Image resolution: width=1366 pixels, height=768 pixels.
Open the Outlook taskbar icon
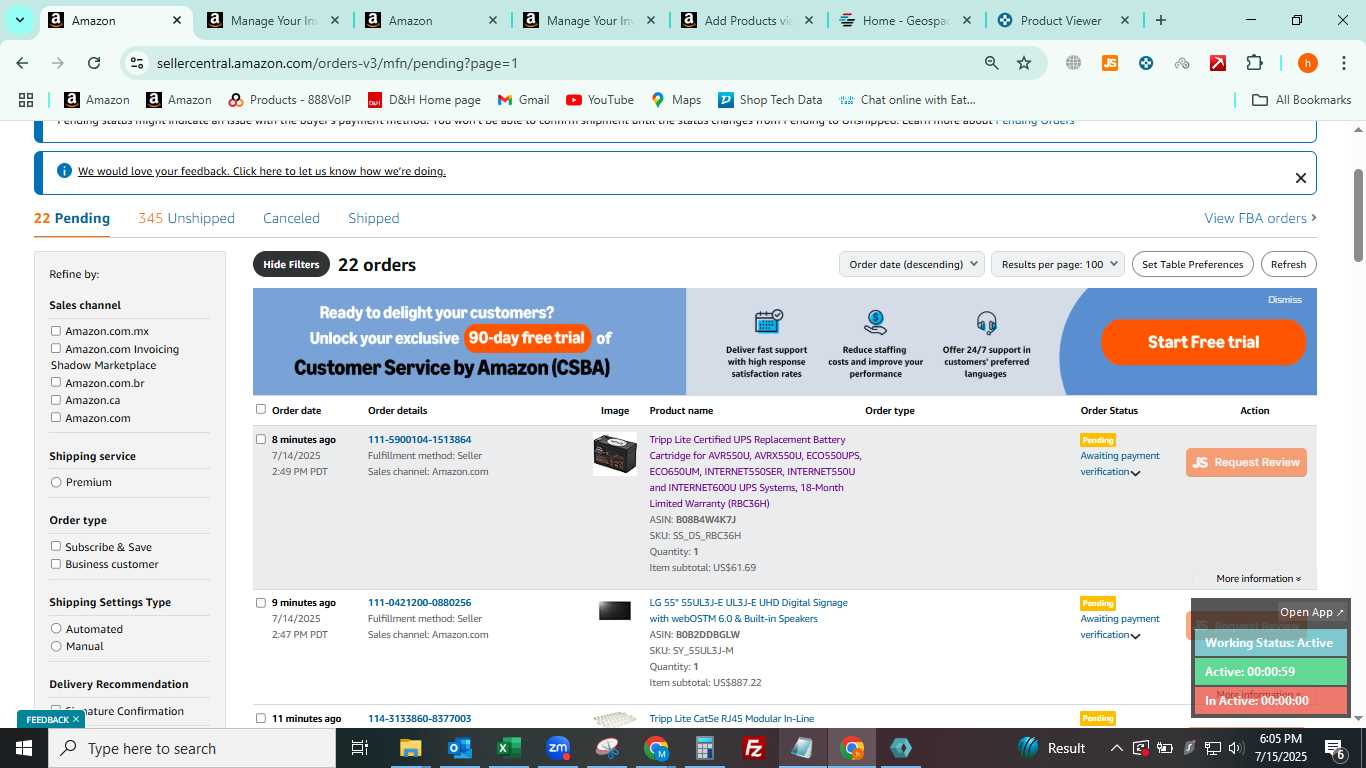460,748
